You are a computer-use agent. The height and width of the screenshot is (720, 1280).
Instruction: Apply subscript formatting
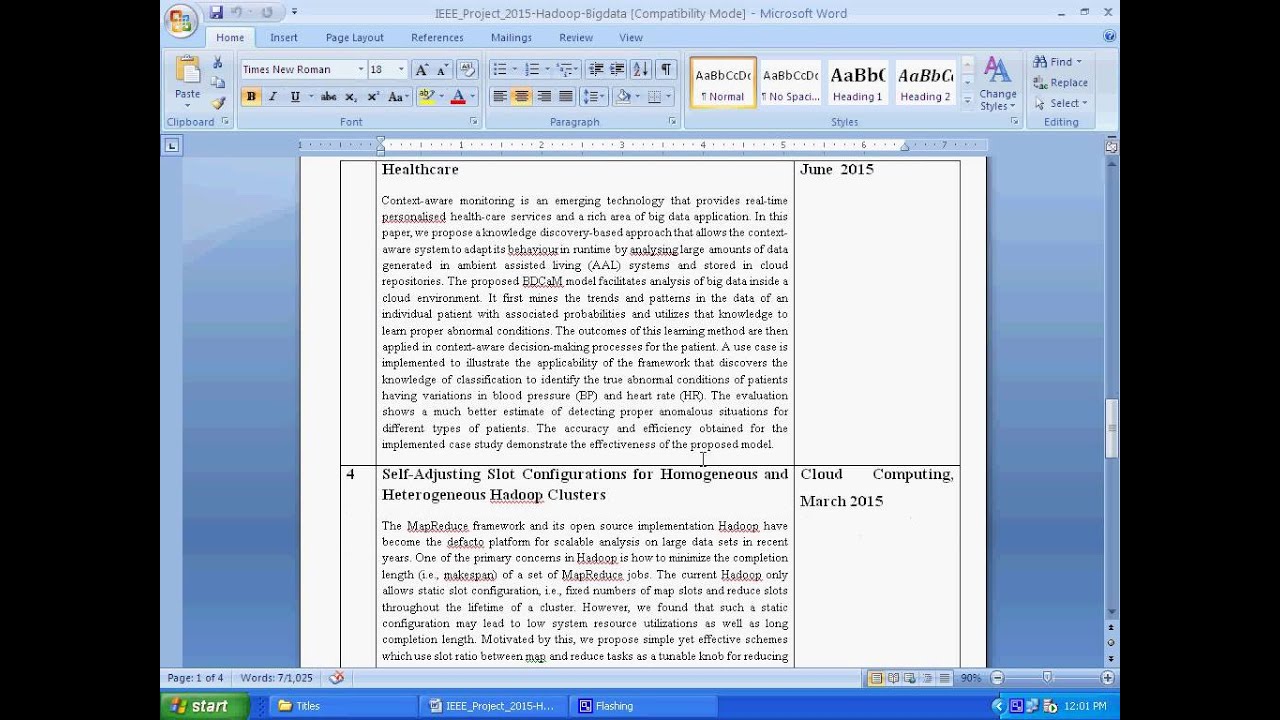pos(351,97)
